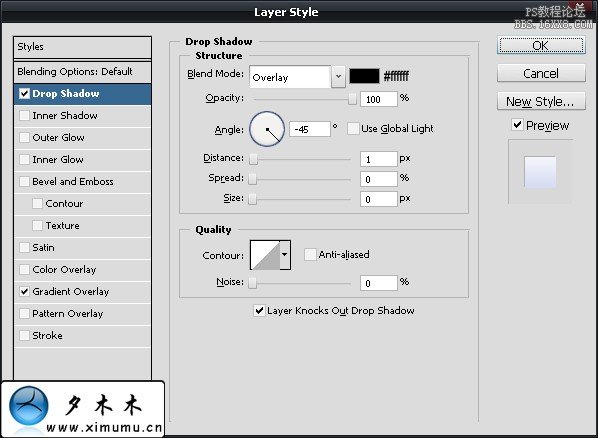Enable Use Global Light checkbox
Screen dimensions: 598x438
pos(353,129)
